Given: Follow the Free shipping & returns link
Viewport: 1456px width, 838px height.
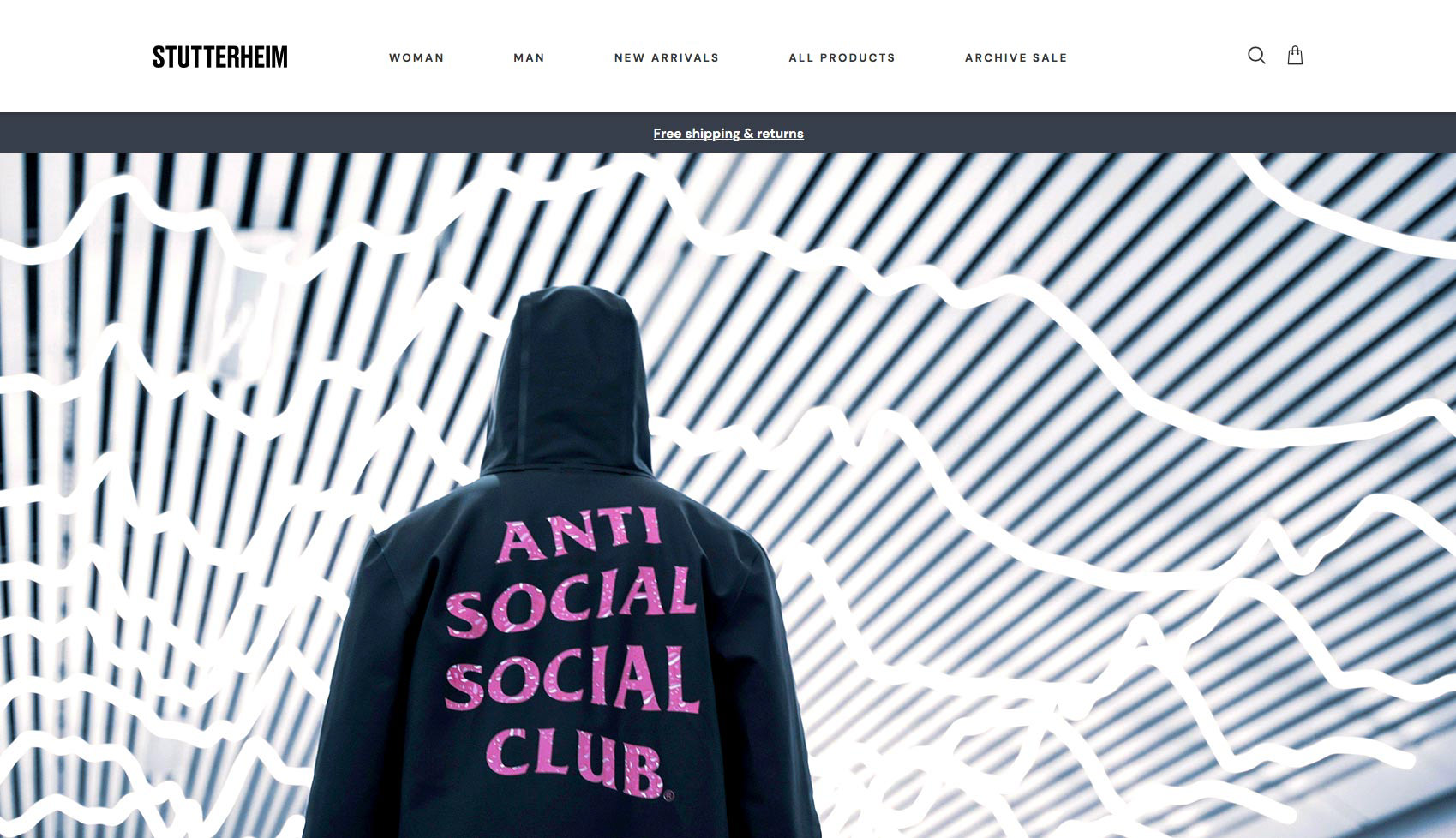Looking at the screenshot, I should point(728,133).
